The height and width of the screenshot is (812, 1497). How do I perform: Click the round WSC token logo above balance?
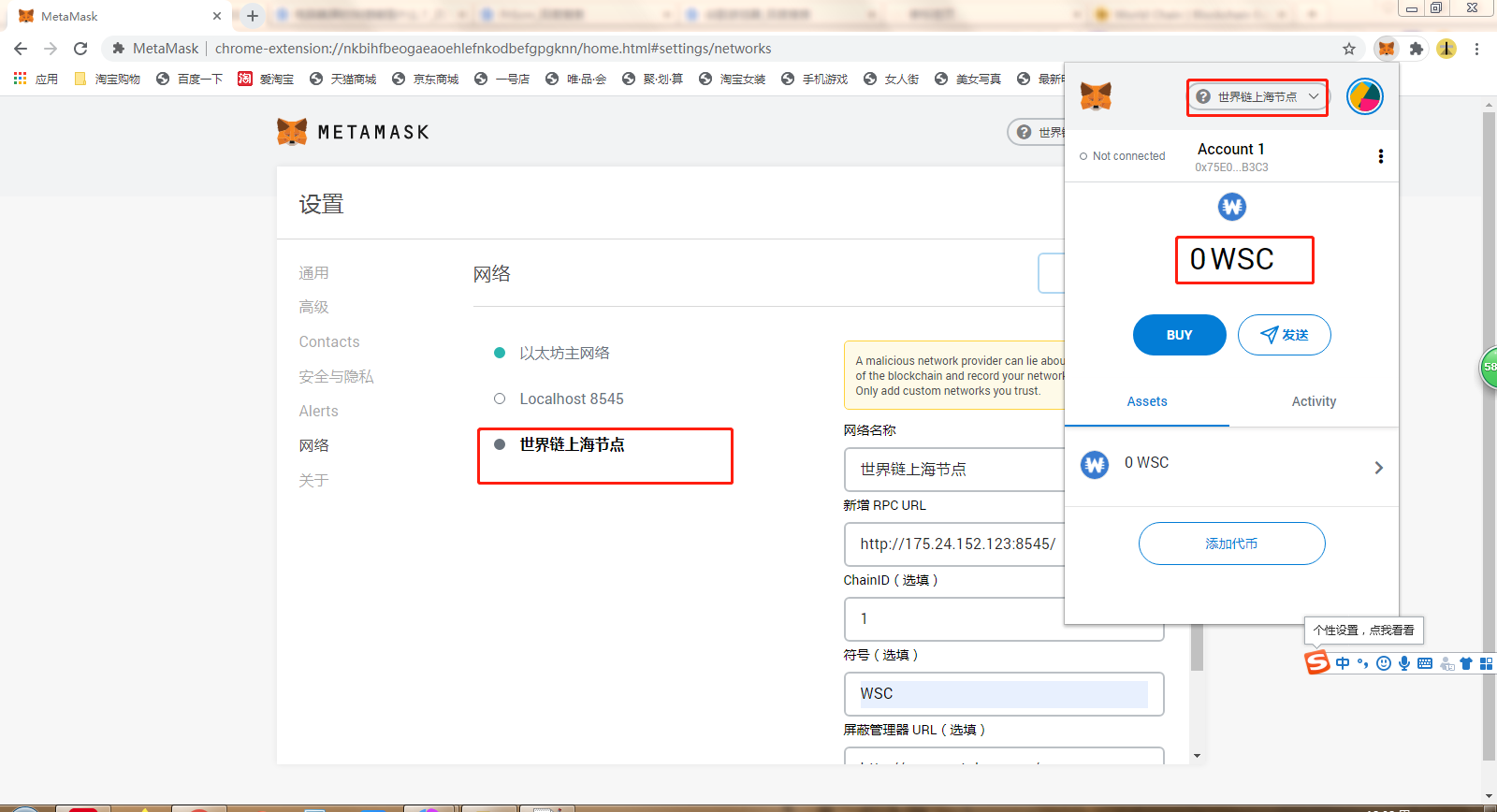pos(1232,207)
